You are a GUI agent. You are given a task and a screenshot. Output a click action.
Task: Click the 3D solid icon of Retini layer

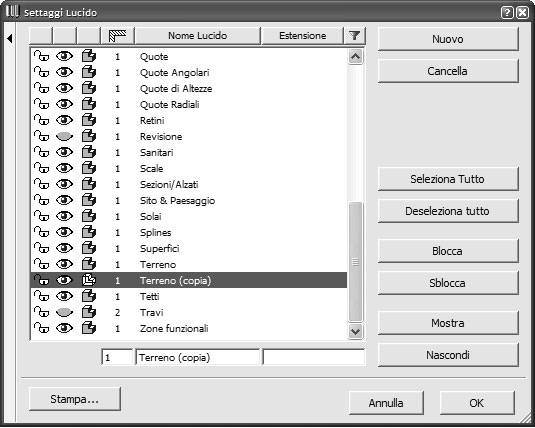89,120
